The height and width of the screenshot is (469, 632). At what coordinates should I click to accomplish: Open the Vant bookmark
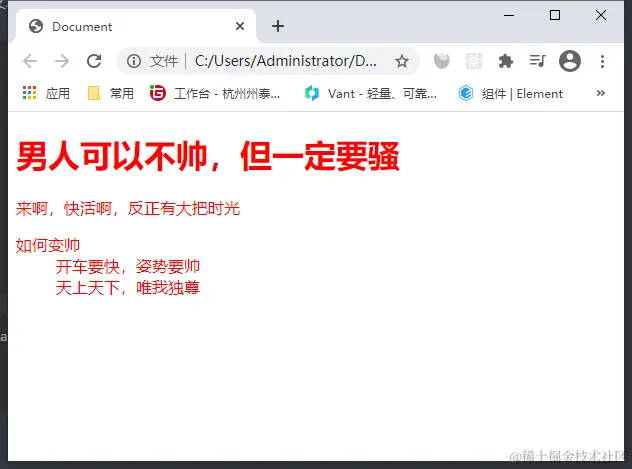[x=370, y=93]
